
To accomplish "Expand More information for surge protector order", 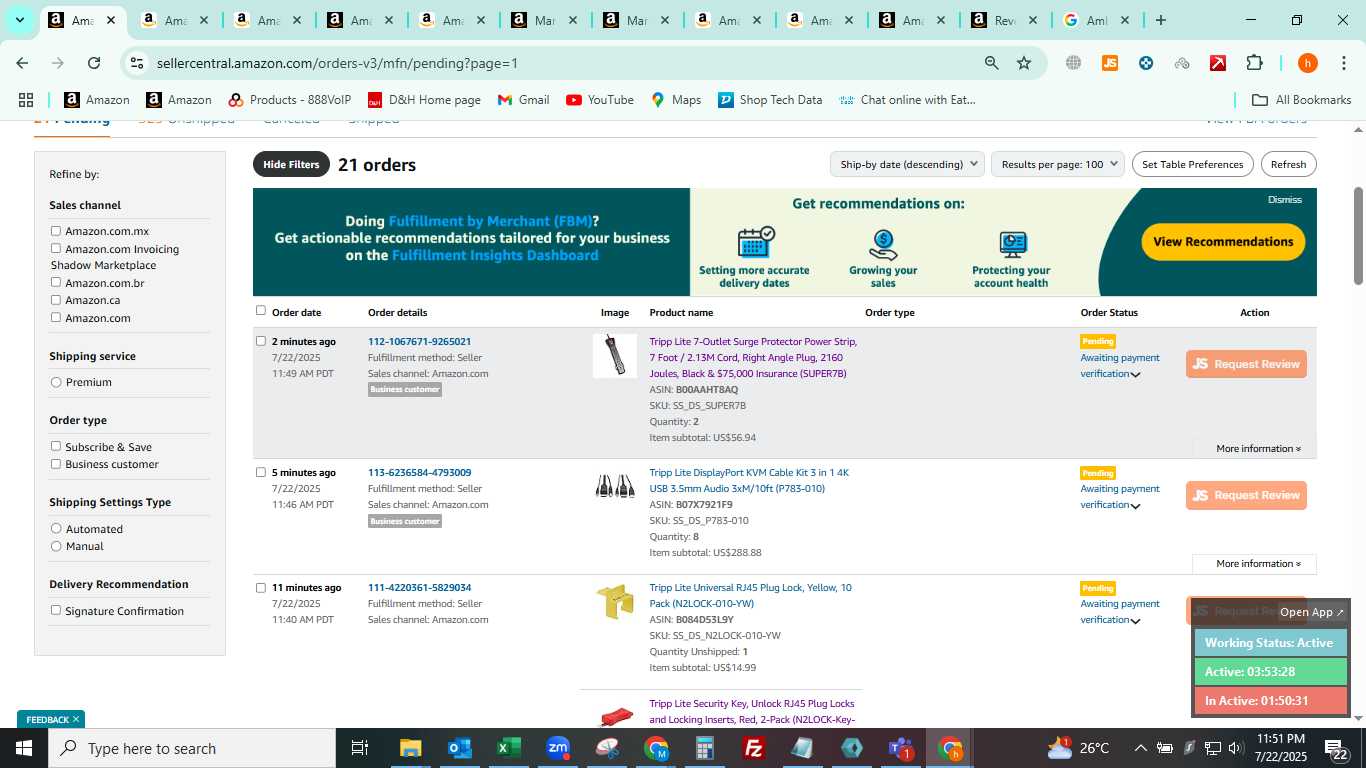I will (1258, 449).
